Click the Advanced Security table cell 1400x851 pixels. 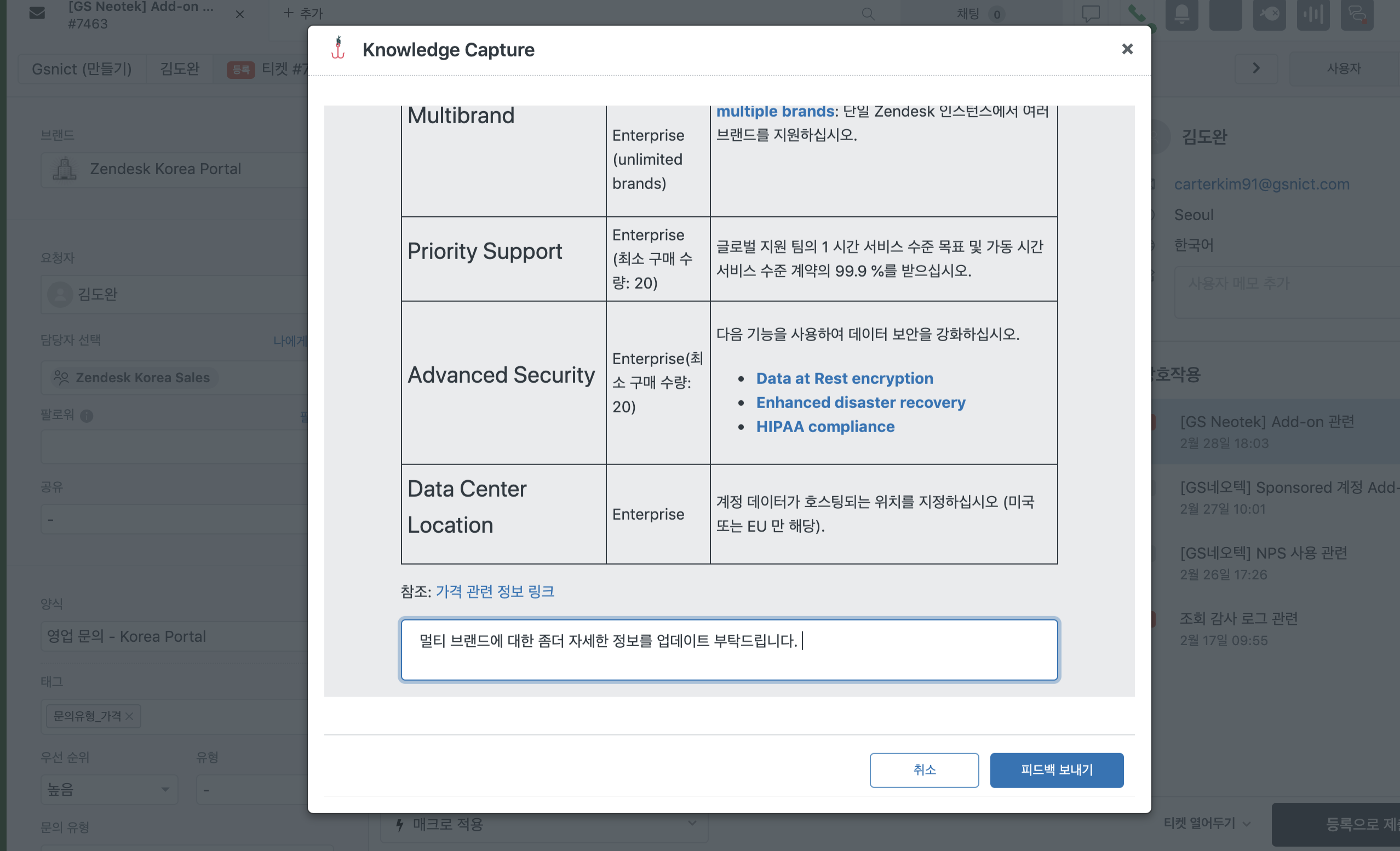[503, 383]
